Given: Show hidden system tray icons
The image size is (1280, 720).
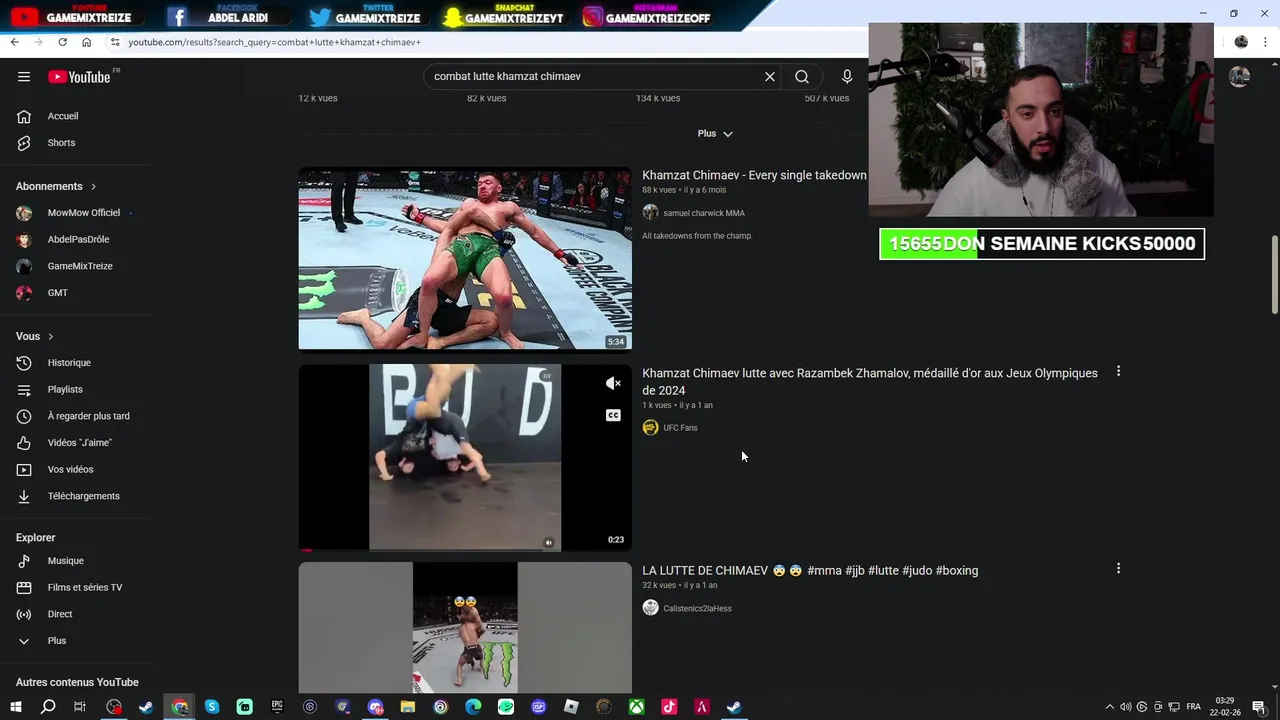Looking at the screenshot, I should (x=1109, y=707).
